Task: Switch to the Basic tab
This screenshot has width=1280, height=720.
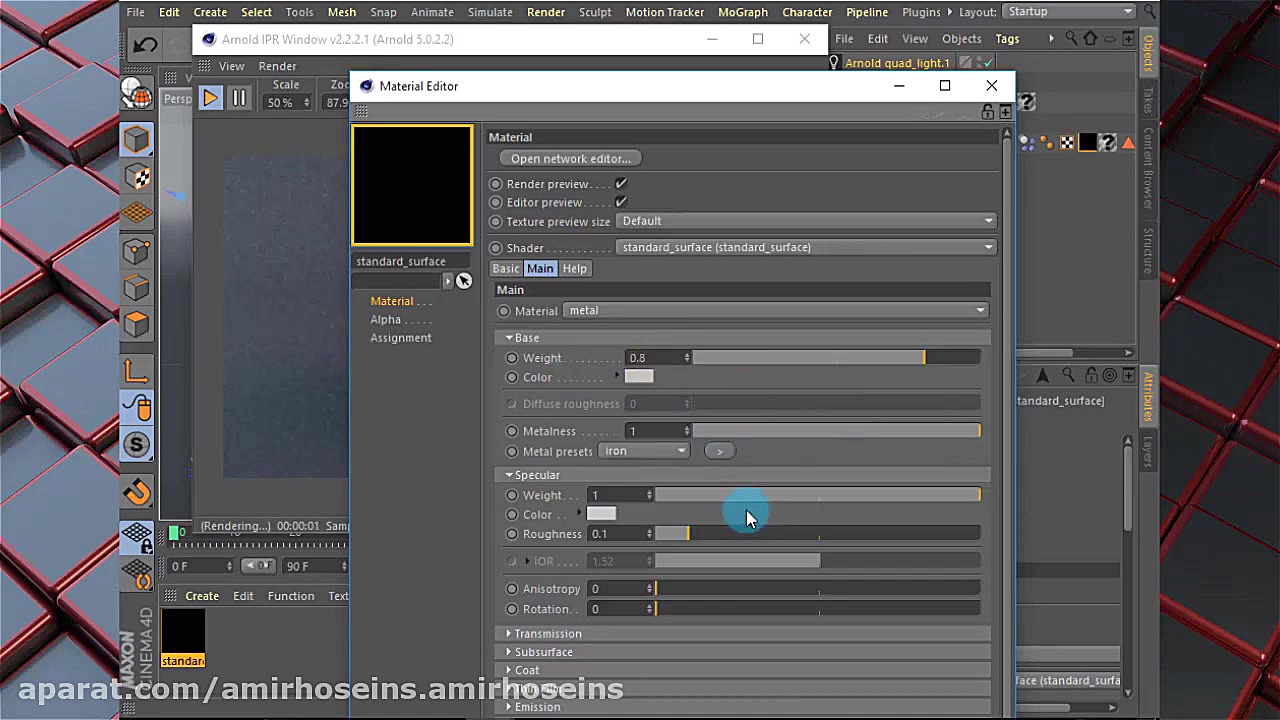Action: 506,269
